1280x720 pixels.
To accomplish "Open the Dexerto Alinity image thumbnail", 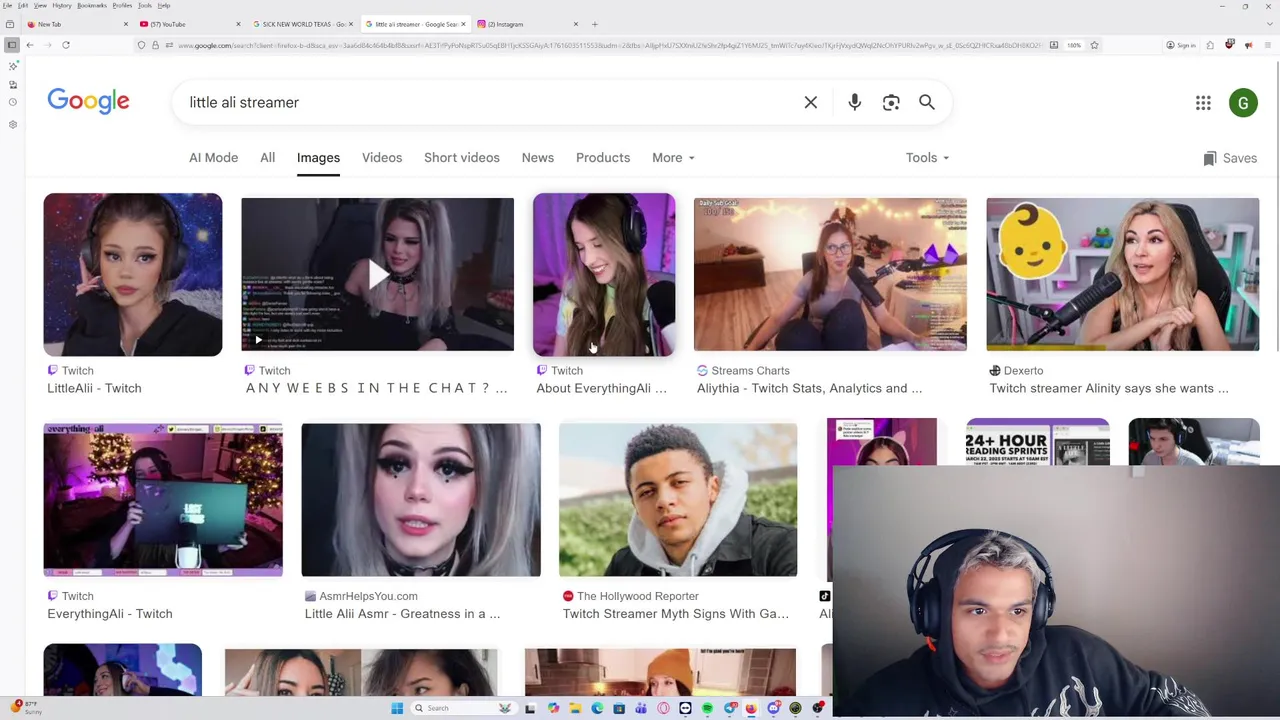I will (1122, 275).
